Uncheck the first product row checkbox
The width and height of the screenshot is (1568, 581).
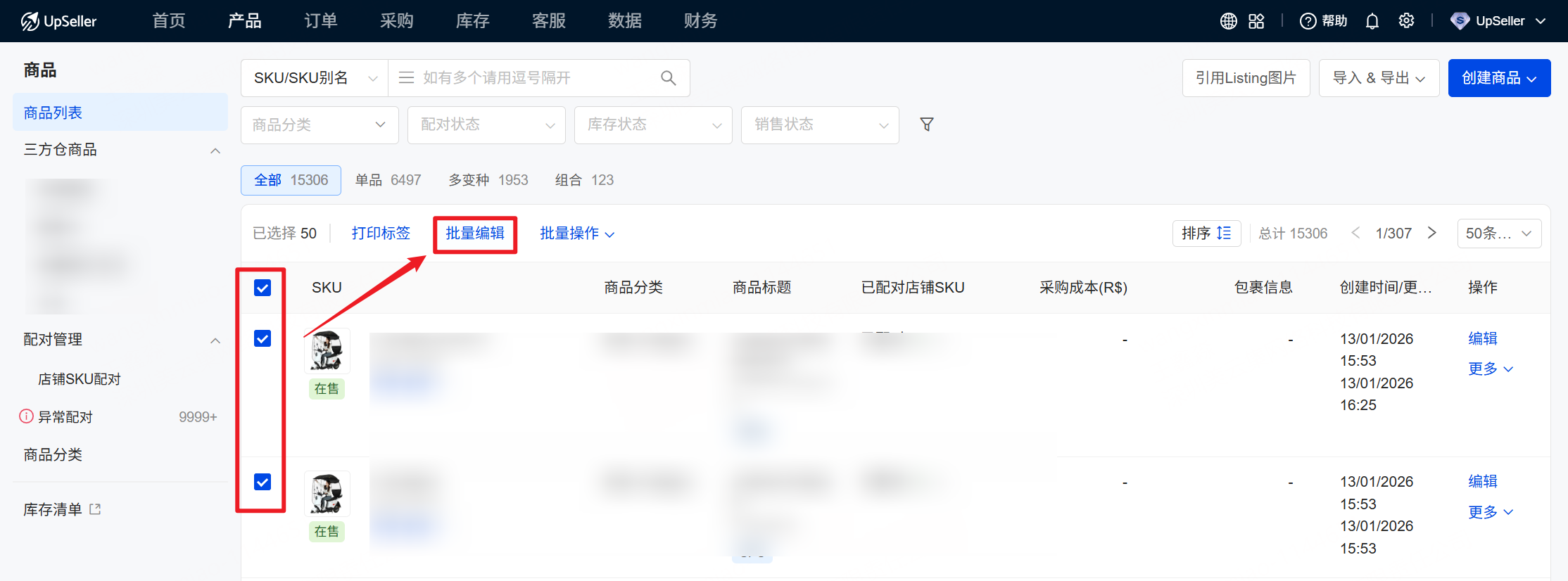(x=263, y=339)
